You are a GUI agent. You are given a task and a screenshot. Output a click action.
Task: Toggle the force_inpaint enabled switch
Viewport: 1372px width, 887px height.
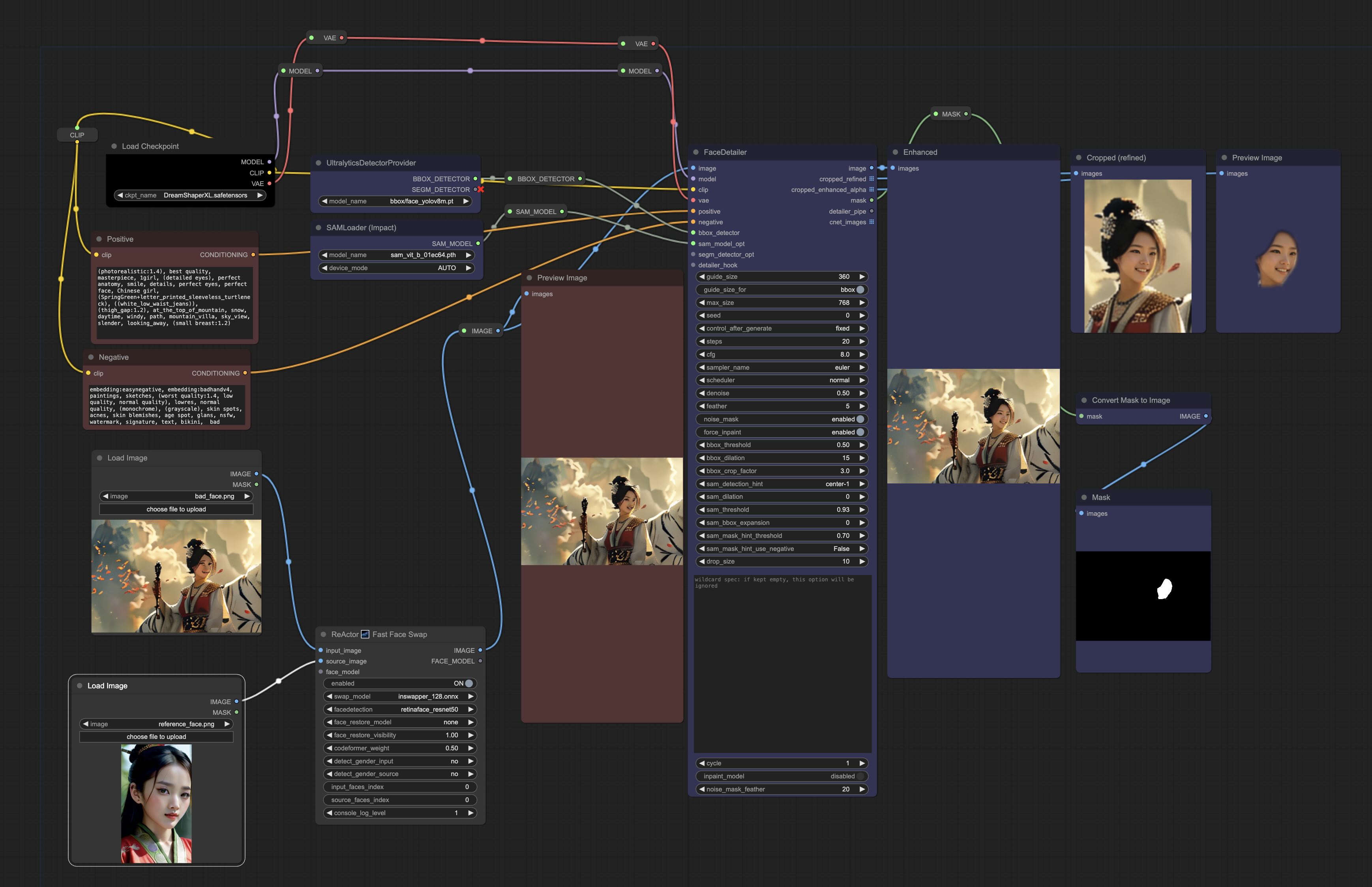point(860,432)
